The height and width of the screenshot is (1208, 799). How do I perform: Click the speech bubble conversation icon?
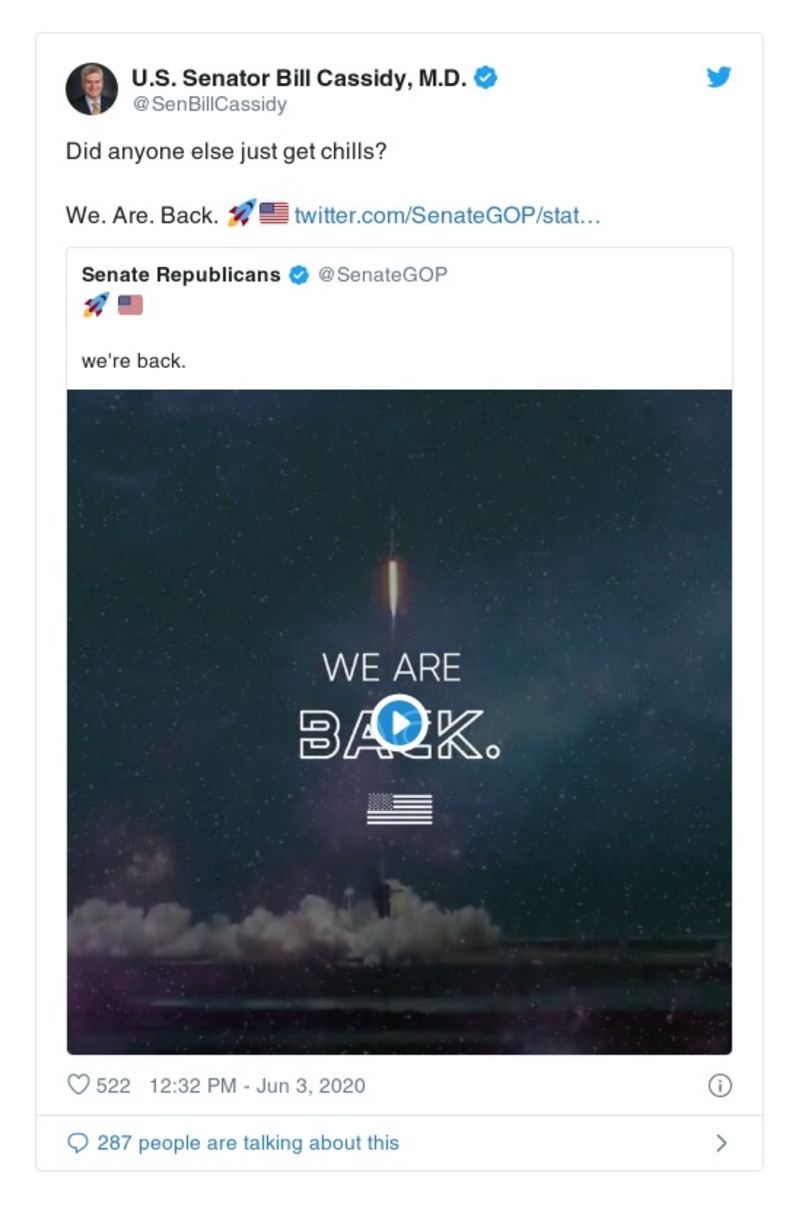tap(77, 1143)
